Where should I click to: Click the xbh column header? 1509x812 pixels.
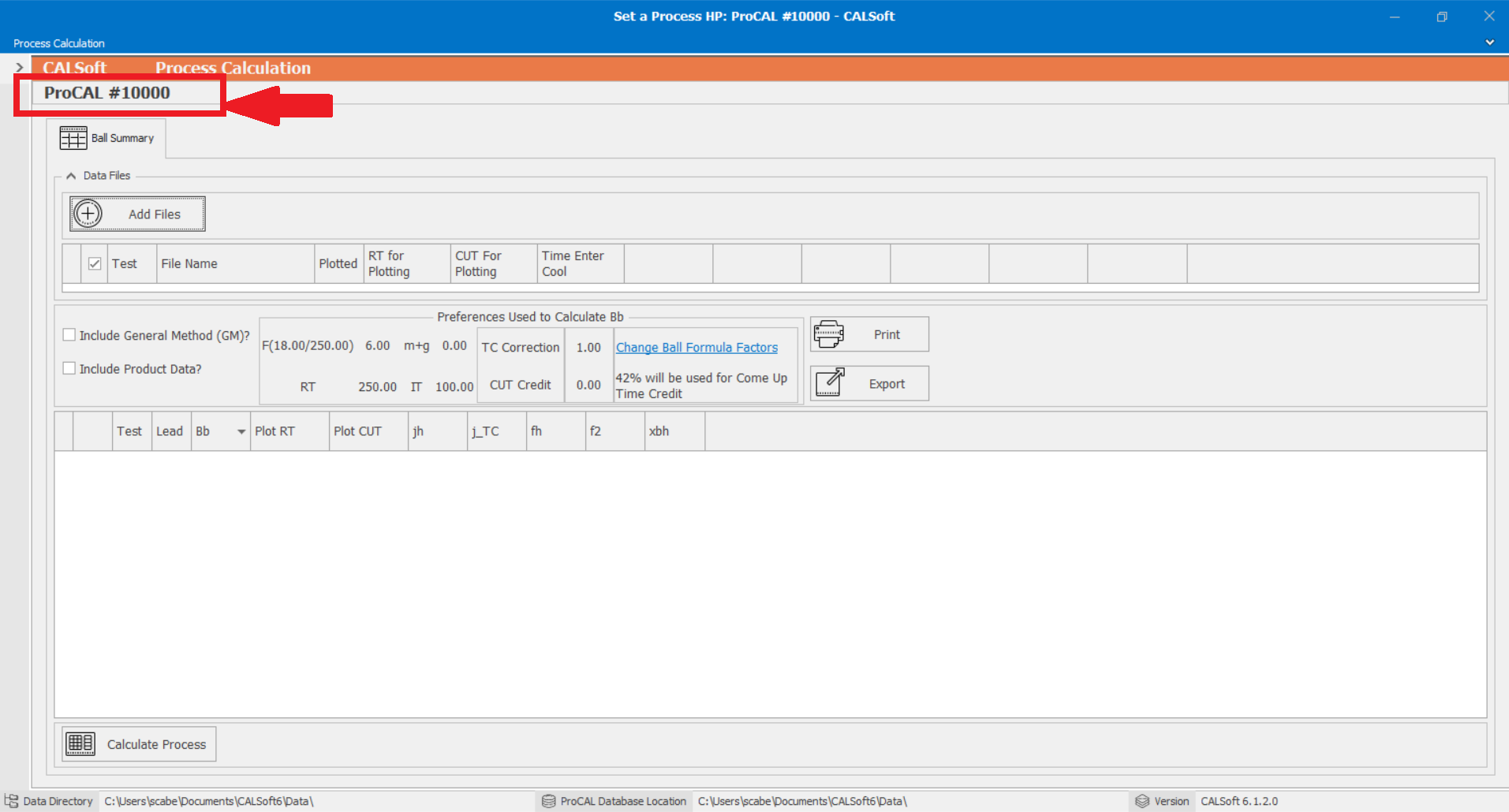point(674,431)
